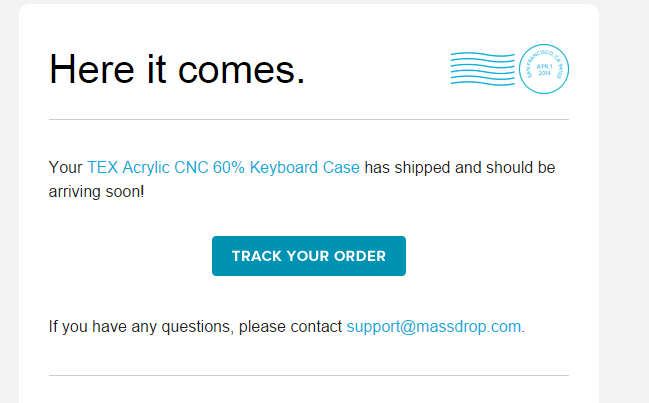Click the wavy postal cancellation lines graphic
The height and width of the screenshot is (403, 649).
483,69
